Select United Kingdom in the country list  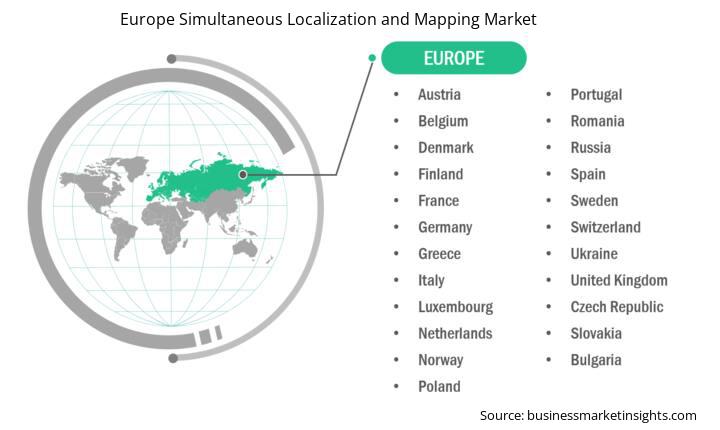[619, 280]
